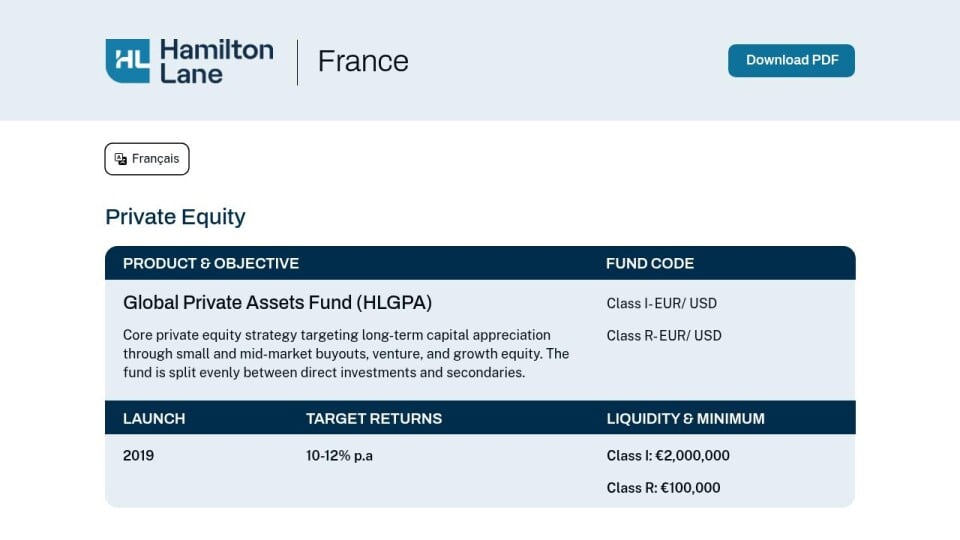
Task: Click the PRODUCT & OBJECTIVE column header
Action: 211,263
